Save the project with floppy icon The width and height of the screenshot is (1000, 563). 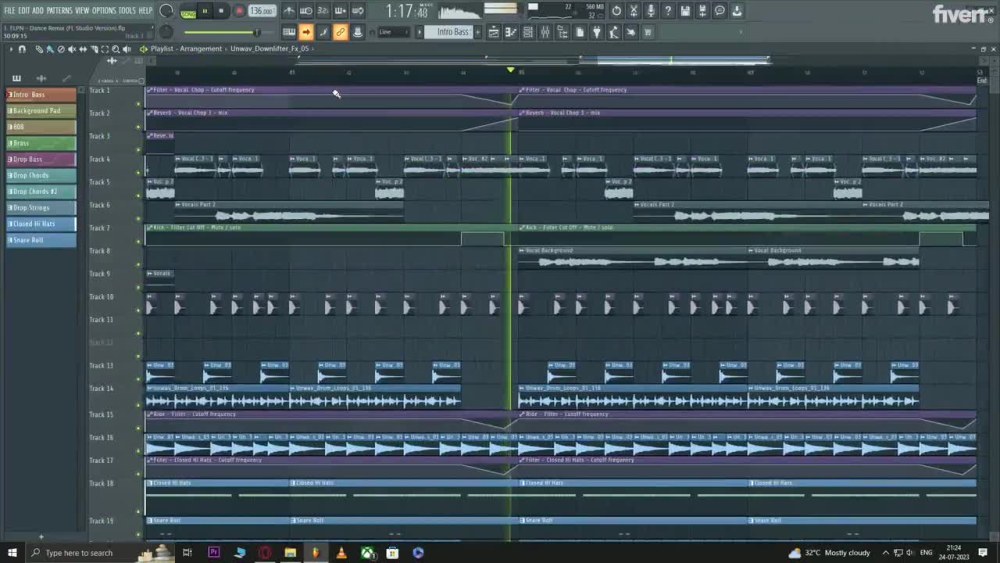pyautogui.click(x=686, y=11)
